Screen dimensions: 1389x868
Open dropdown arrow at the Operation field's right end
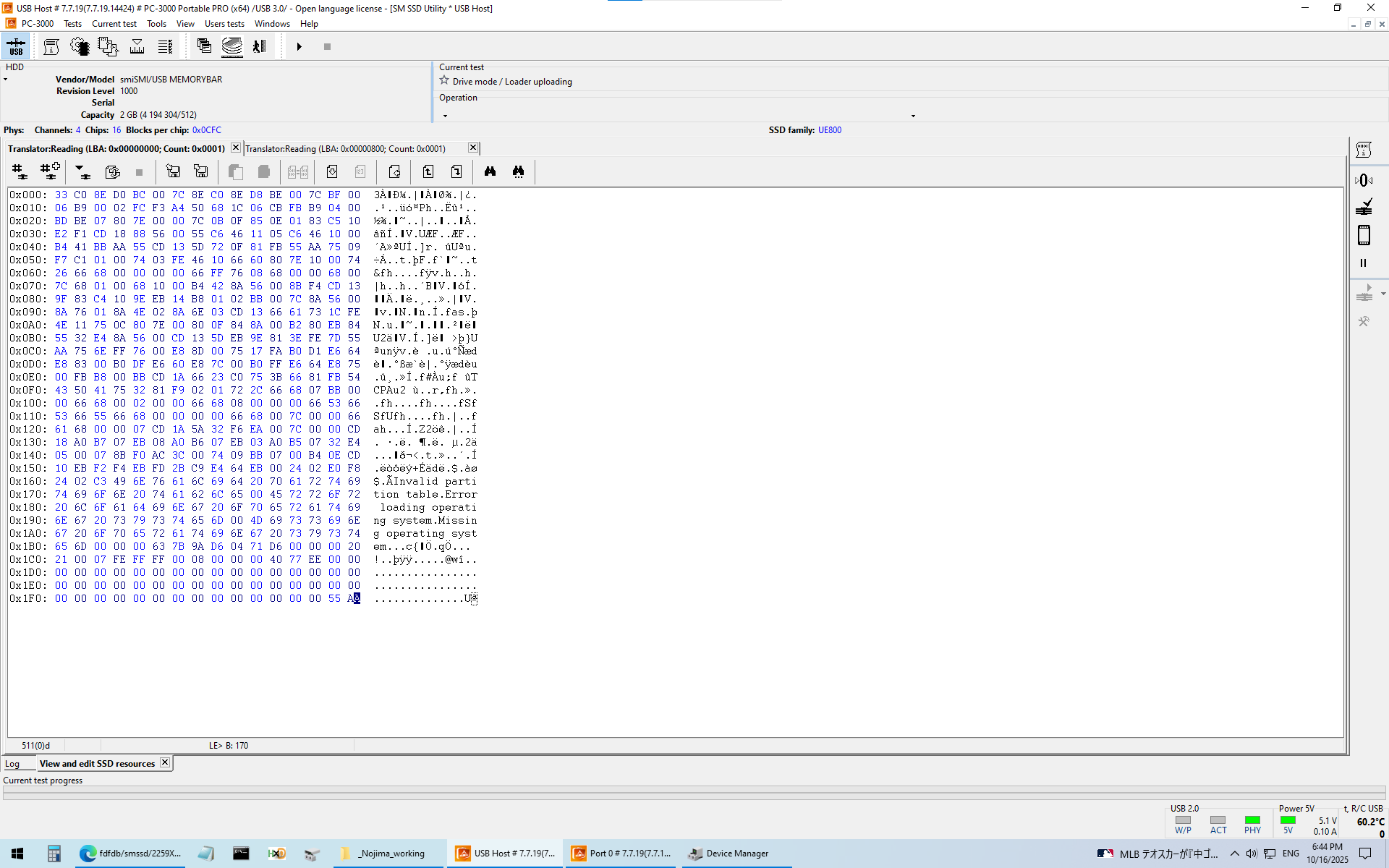[913, 116]
